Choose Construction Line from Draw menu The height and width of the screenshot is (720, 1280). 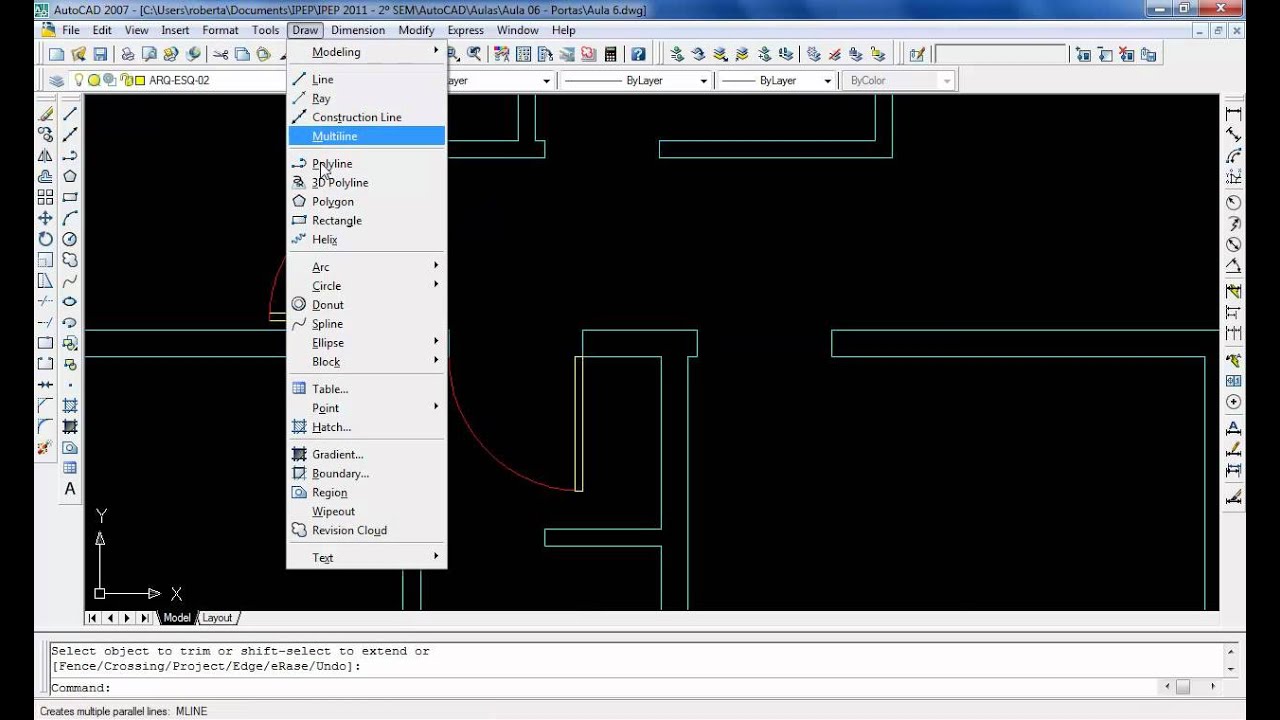(x=366, y=117)
